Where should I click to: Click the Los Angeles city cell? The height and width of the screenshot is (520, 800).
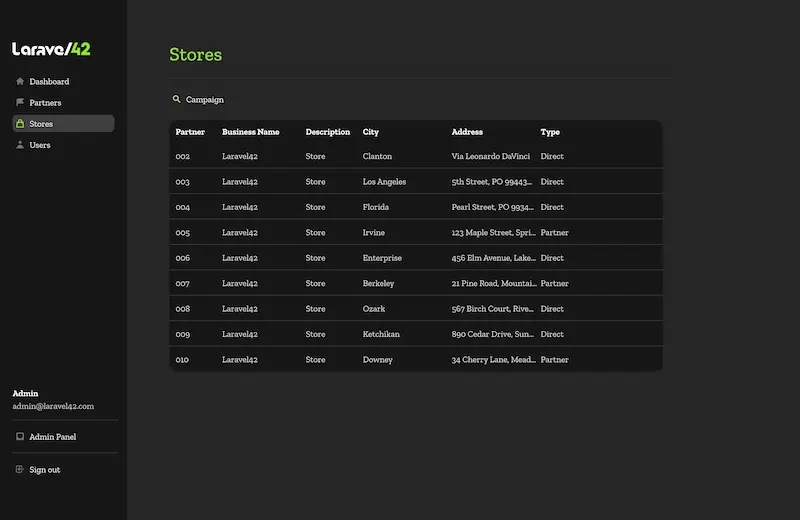(384, 182)
